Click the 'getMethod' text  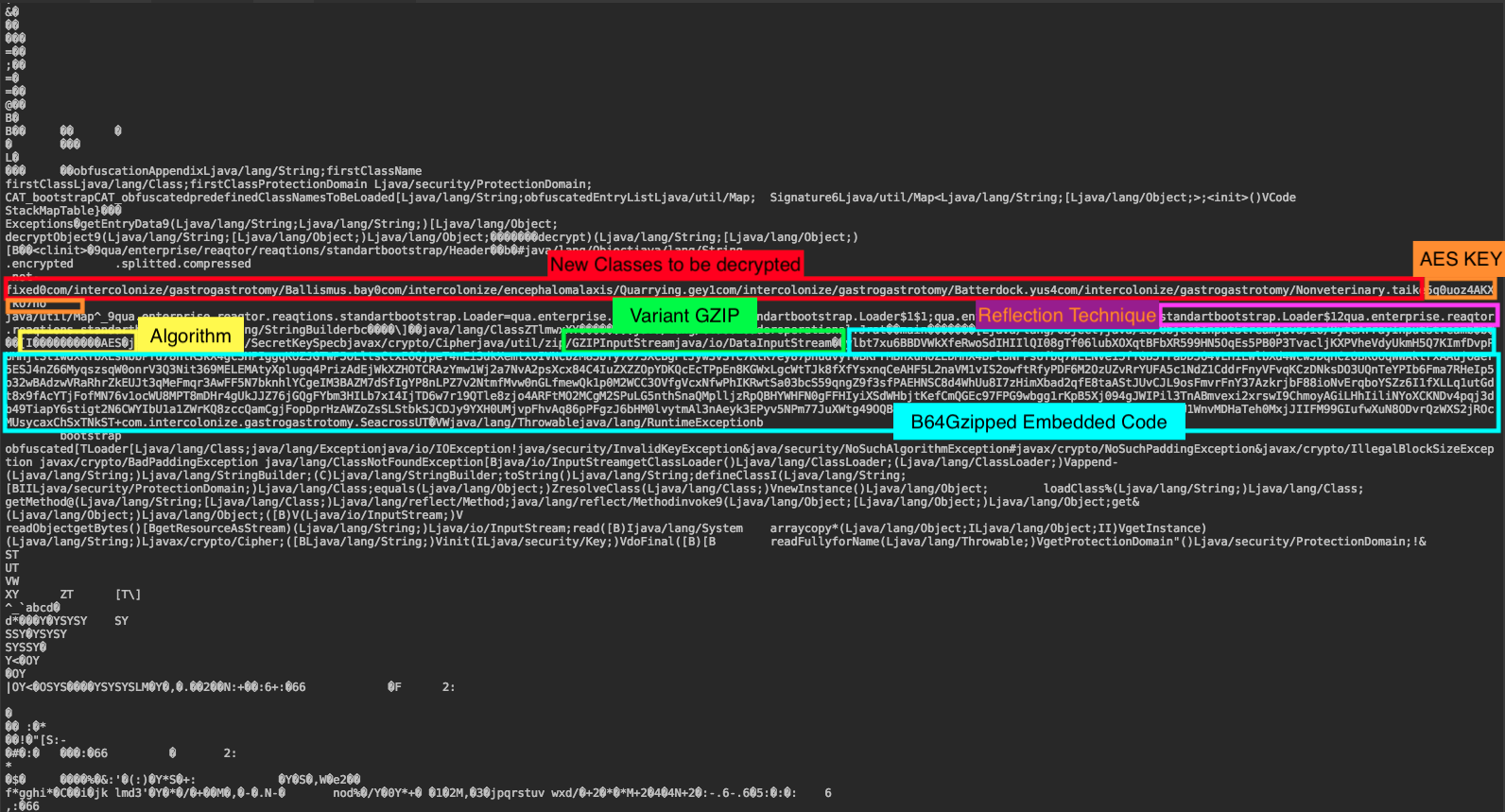(36, 502)
